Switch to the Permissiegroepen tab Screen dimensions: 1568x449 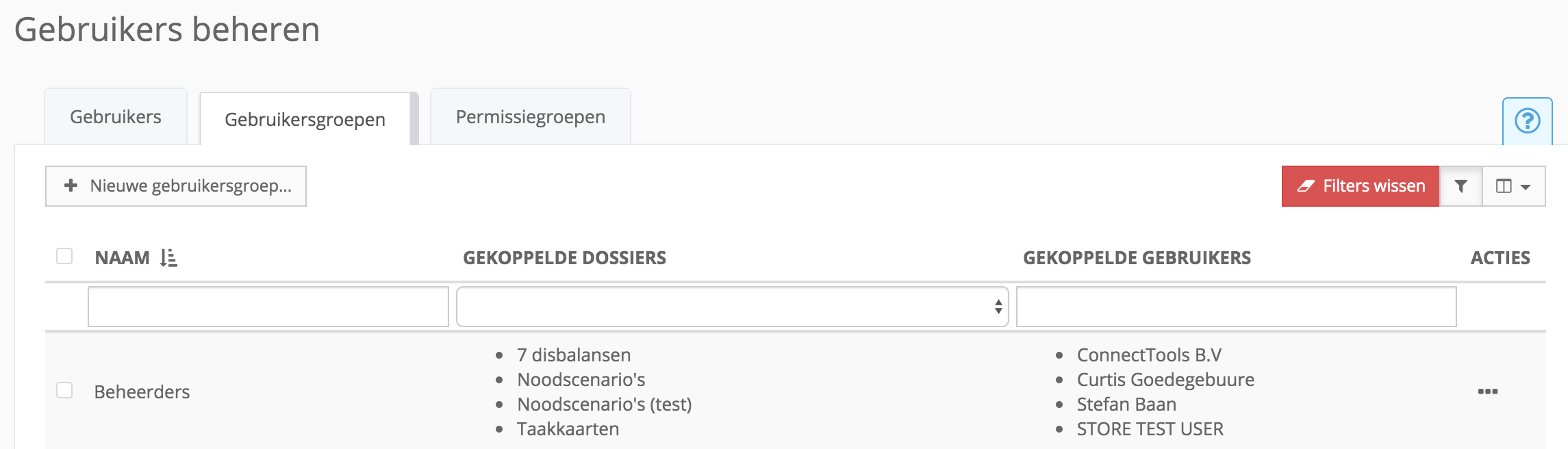531,116
